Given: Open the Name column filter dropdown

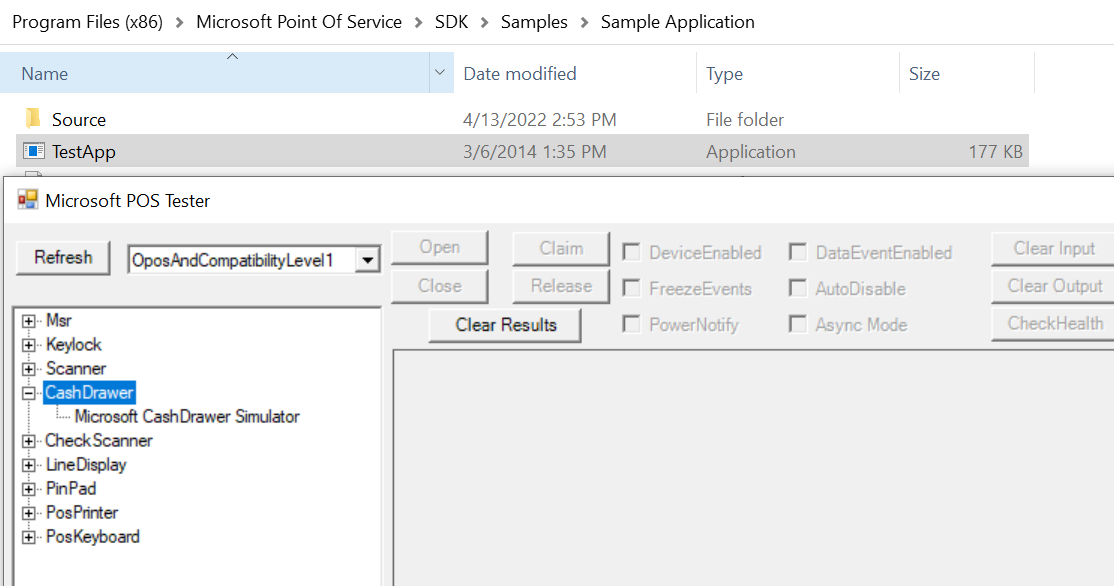Looking at the screenshot, I should point(440,74).
